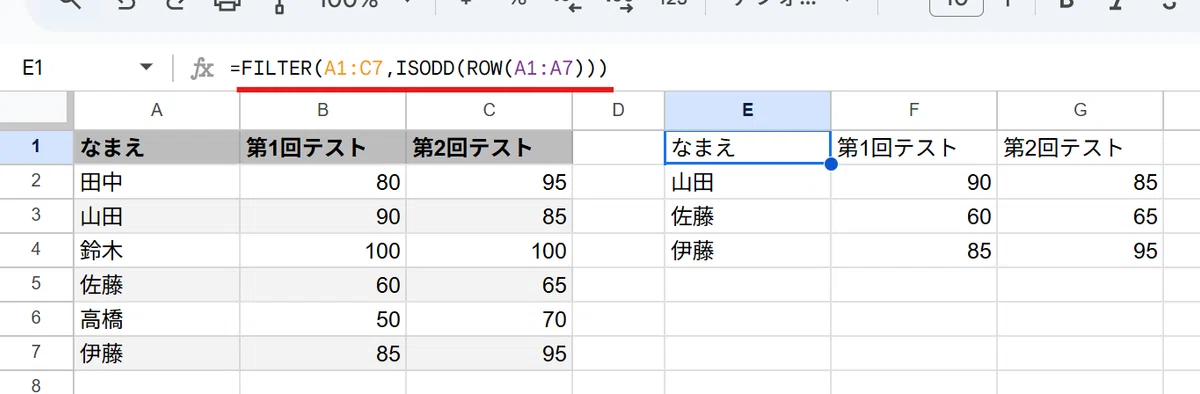Viewport: 1200px width, 394px height.
Task: Click cell A3 containing 山田
Action: [156, 216]
